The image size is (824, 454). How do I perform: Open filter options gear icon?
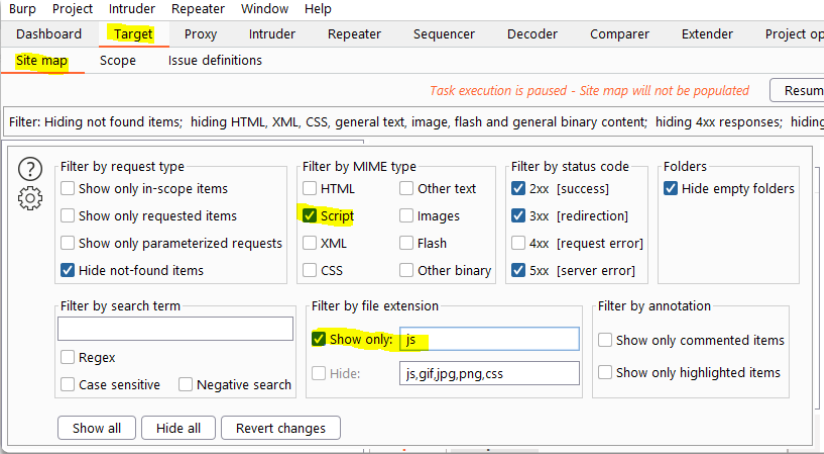[x=30, y=198]
